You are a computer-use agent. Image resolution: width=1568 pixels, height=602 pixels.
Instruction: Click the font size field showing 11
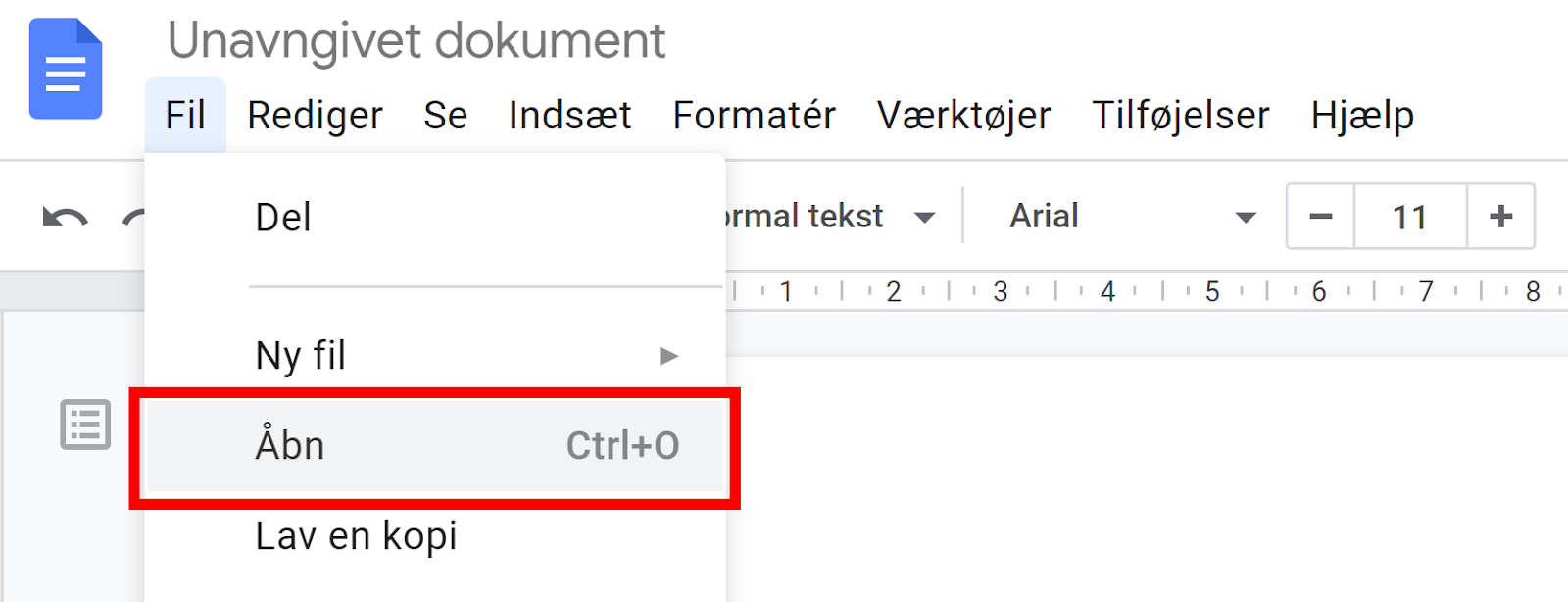[x=1409, y=217]
